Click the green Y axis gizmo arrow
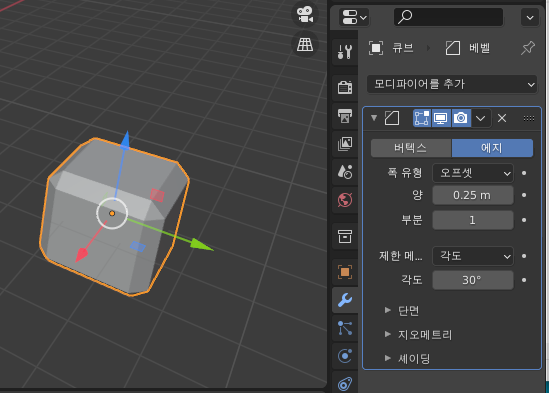 click(x=201, y=244)
